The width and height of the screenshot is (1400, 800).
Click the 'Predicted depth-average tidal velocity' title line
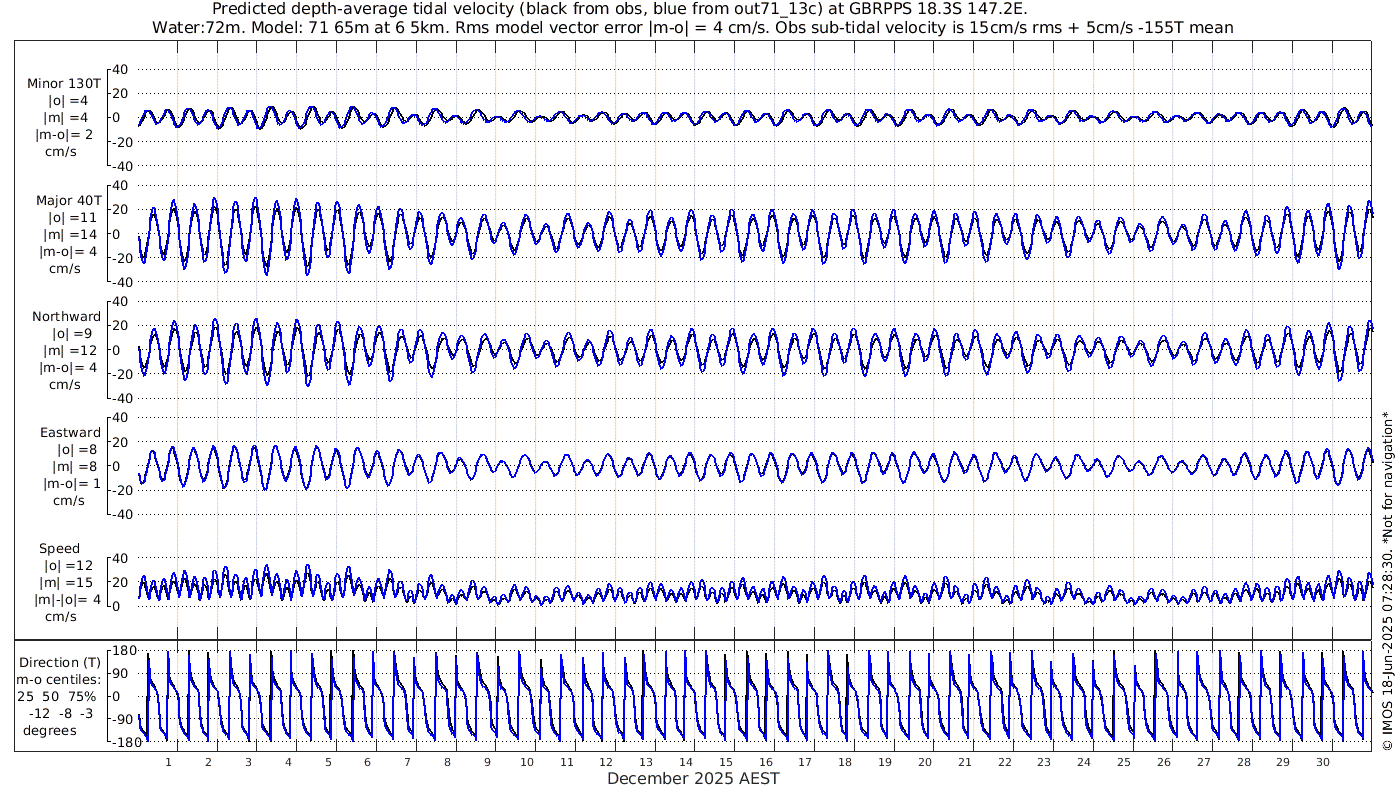click(620, 9)
